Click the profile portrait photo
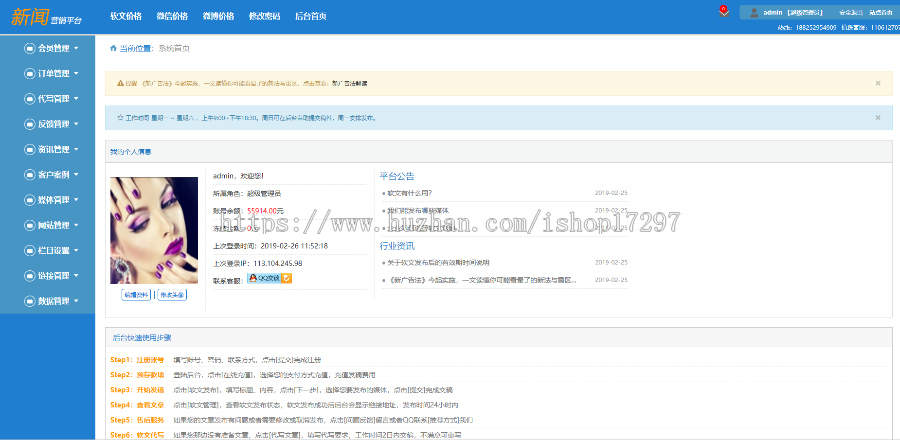 pyautogui.click(x=154, y=230)
